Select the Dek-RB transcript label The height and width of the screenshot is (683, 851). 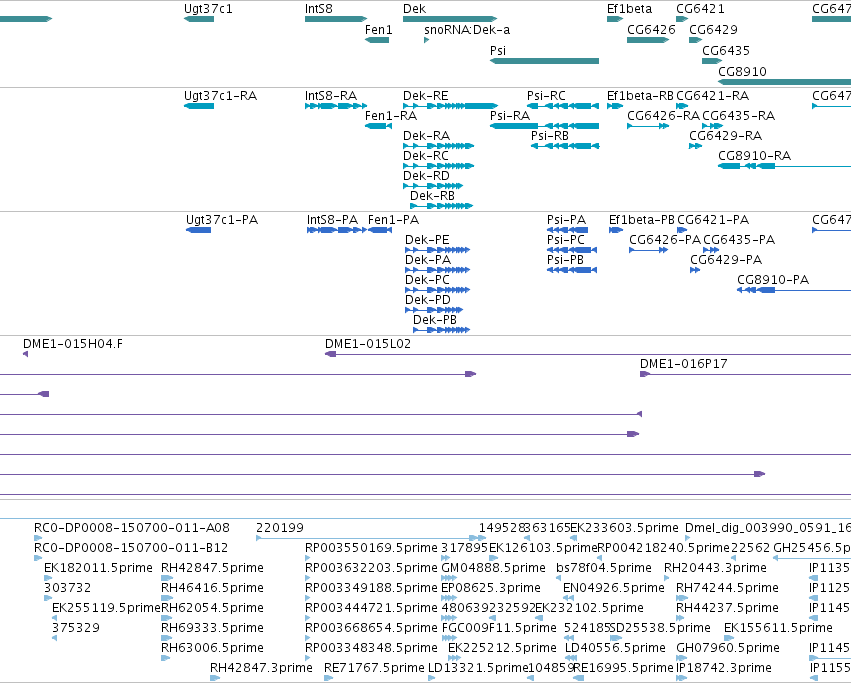[433, 196]
